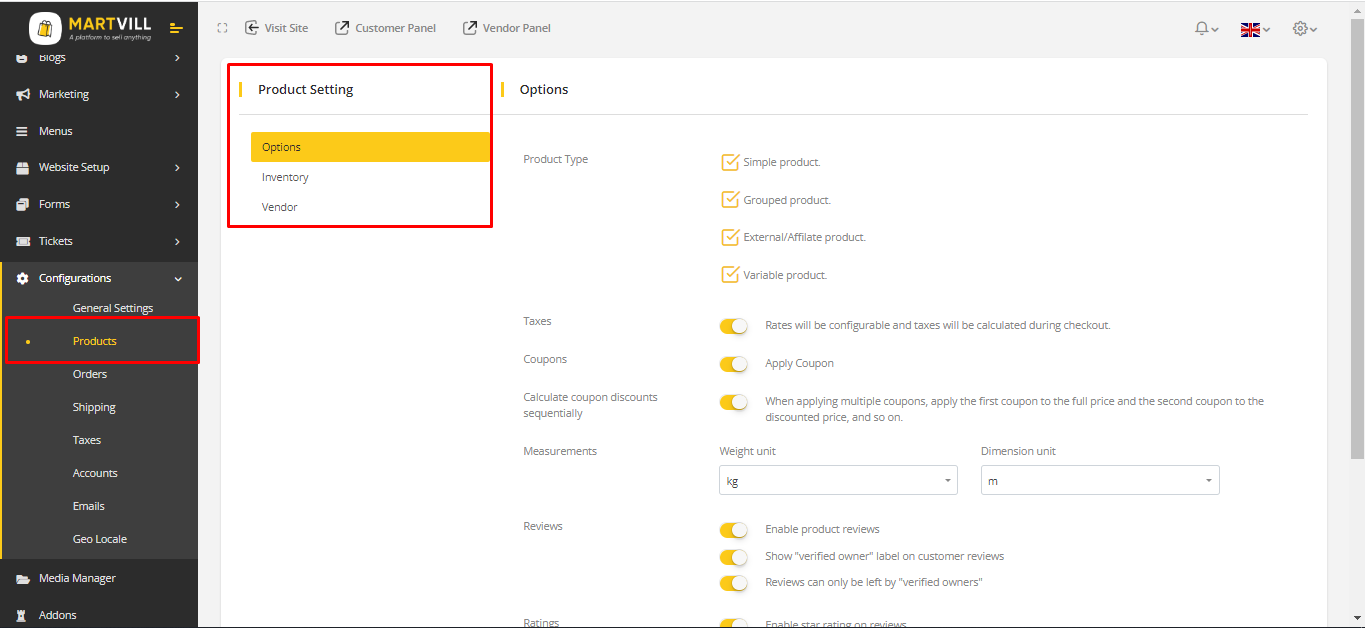Open the Vendor settings tab
Image resolution: width=1365 pixels, height=628 pixels.
[x=280, y=207]
